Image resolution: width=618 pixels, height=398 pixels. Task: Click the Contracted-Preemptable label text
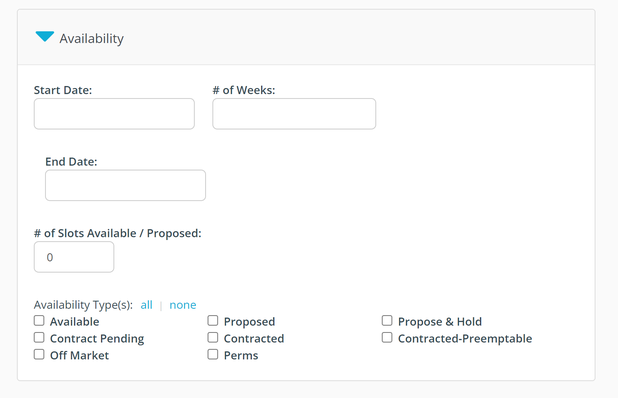[465, 338]
